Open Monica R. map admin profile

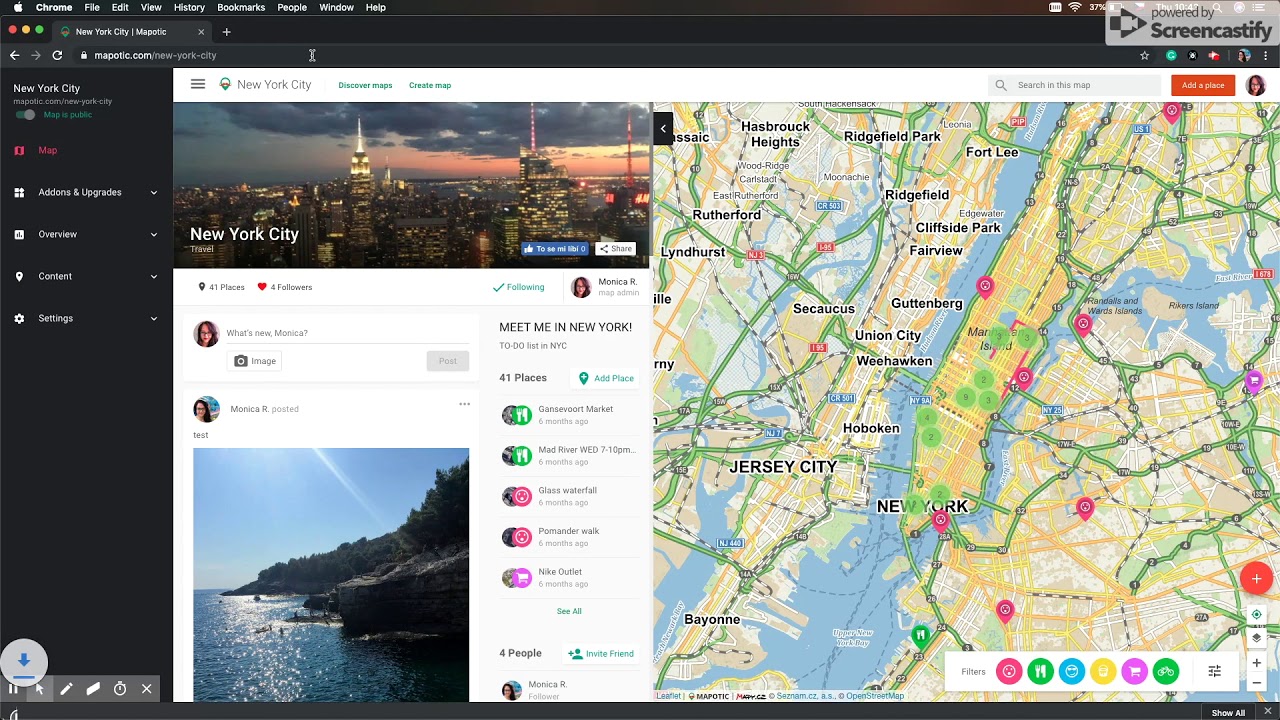[x=605, y=287]
